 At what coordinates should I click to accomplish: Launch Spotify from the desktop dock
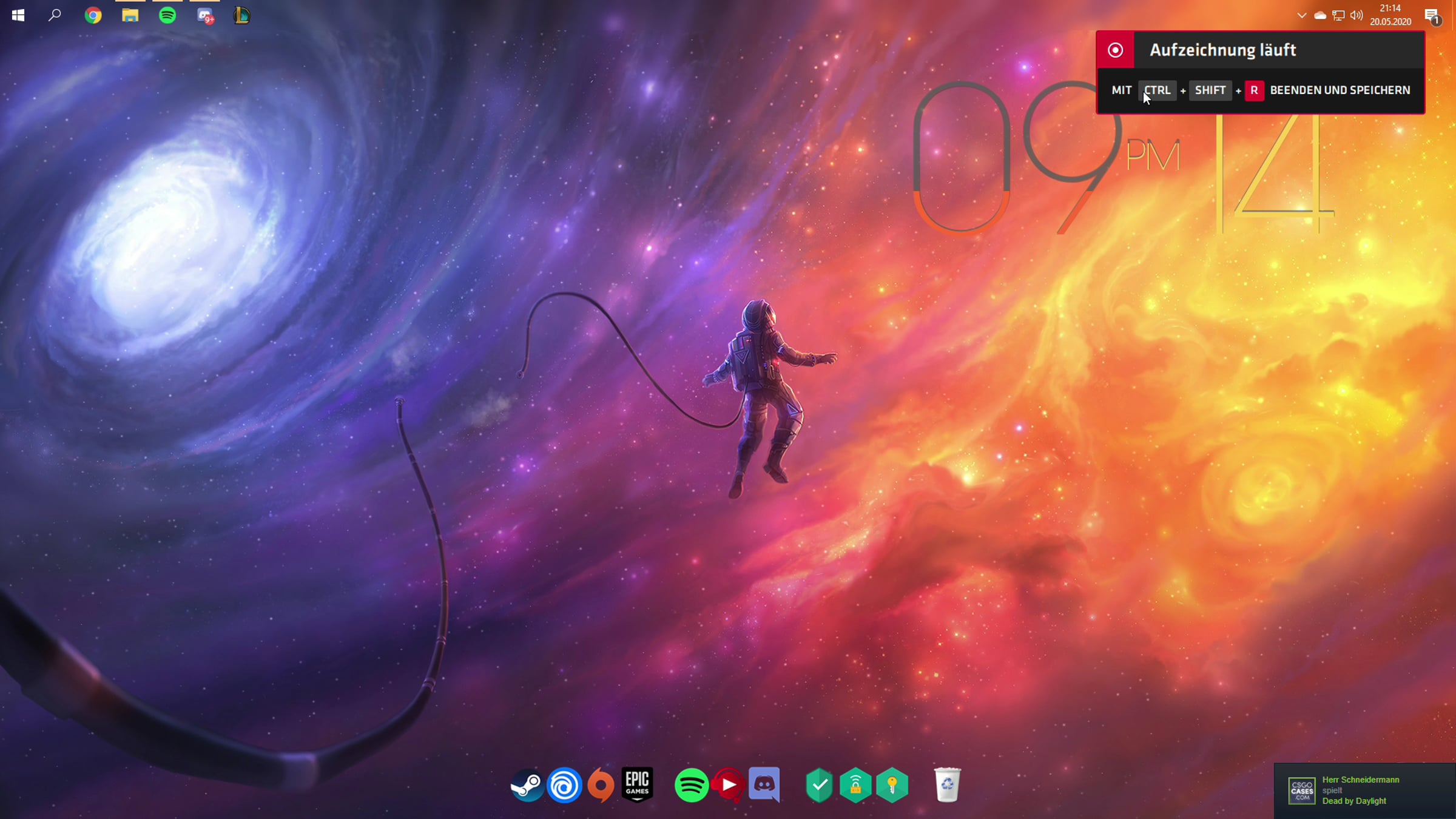pyautogui.click(x=692, y=785)
